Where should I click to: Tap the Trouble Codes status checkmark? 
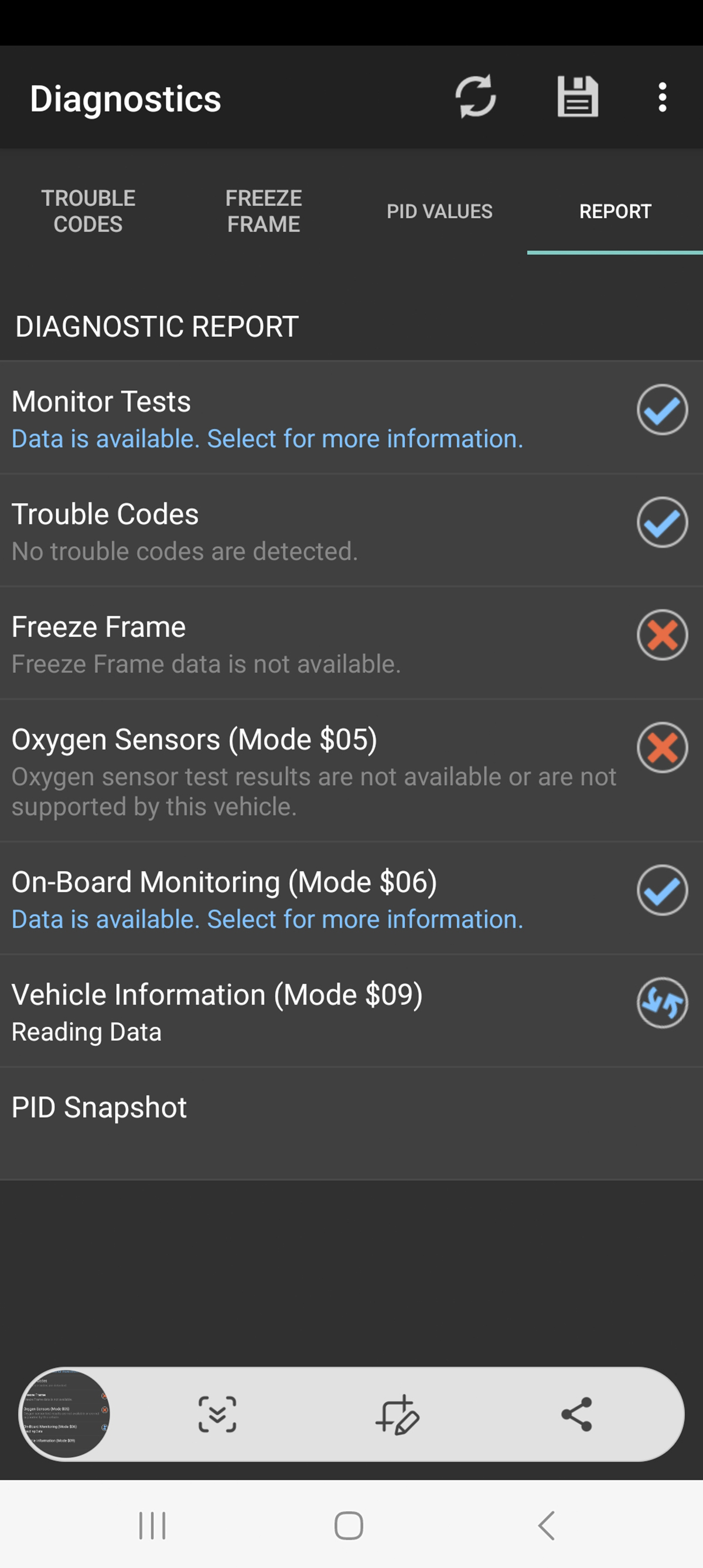[662, 522]
